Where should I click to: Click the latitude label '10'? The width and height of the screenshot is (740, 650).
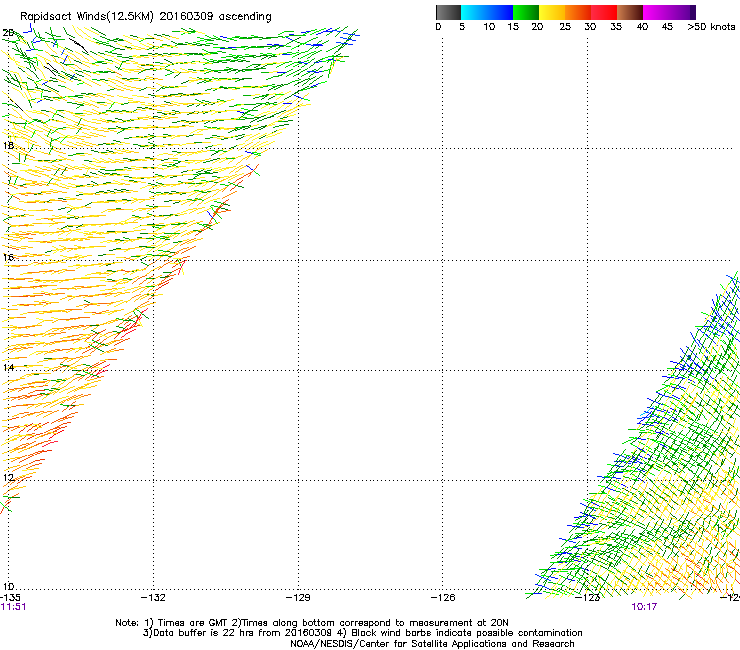[8, 587]
